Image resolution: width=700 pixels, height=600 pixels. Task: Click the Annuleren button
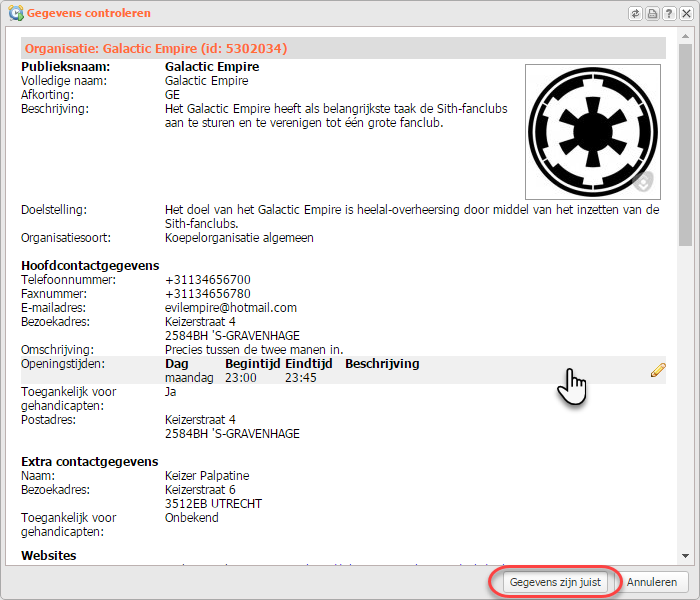[652, 582]
